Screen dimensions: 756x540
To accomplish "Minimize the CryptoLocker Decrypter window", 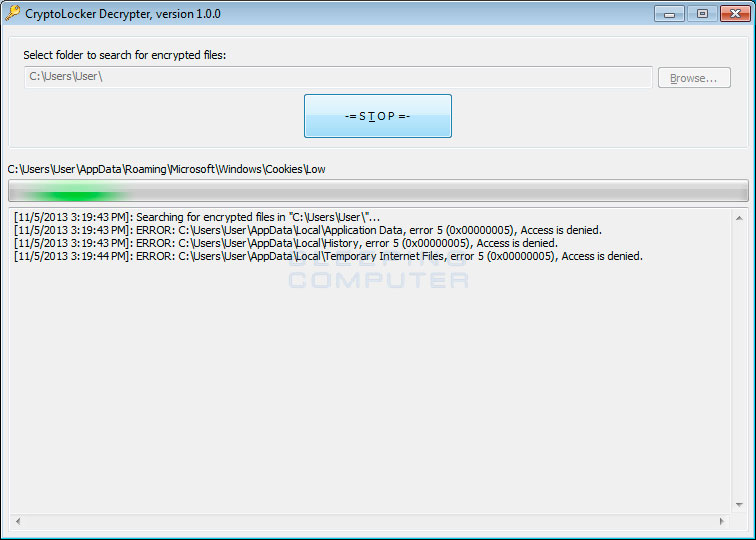I will [669, 14].
